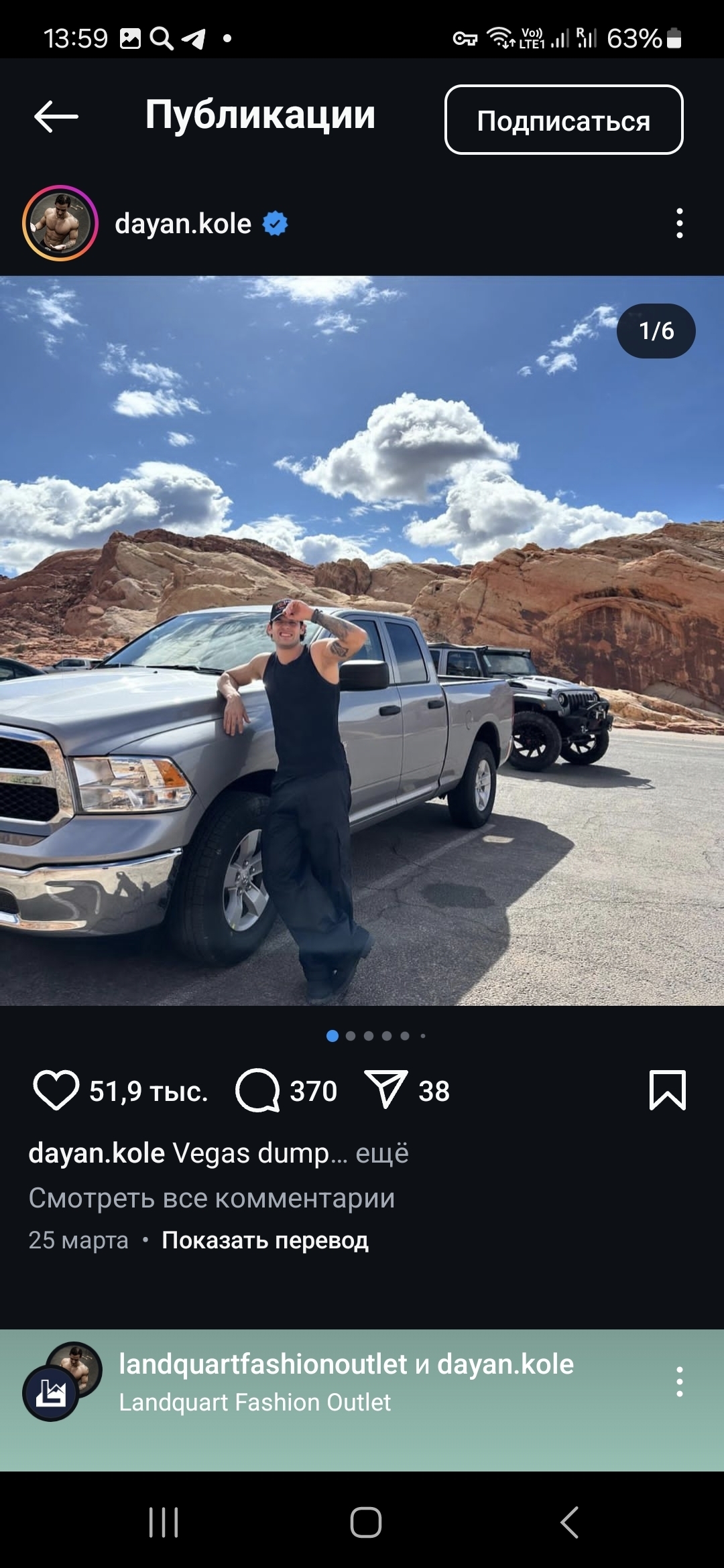Tap the back arrow beside Публикации
724x1568 pixels.
[x=56, y=117]
